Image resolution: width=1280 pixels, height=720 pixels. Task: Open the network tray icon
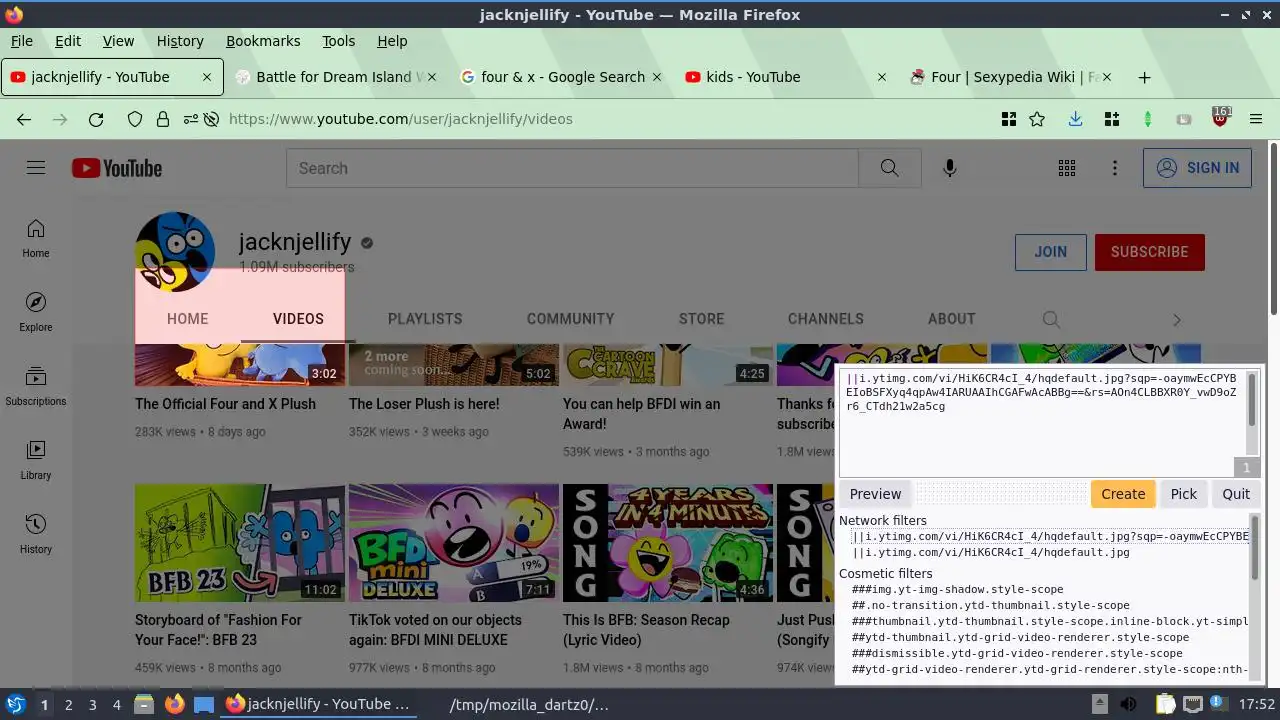click(1193, 704)
